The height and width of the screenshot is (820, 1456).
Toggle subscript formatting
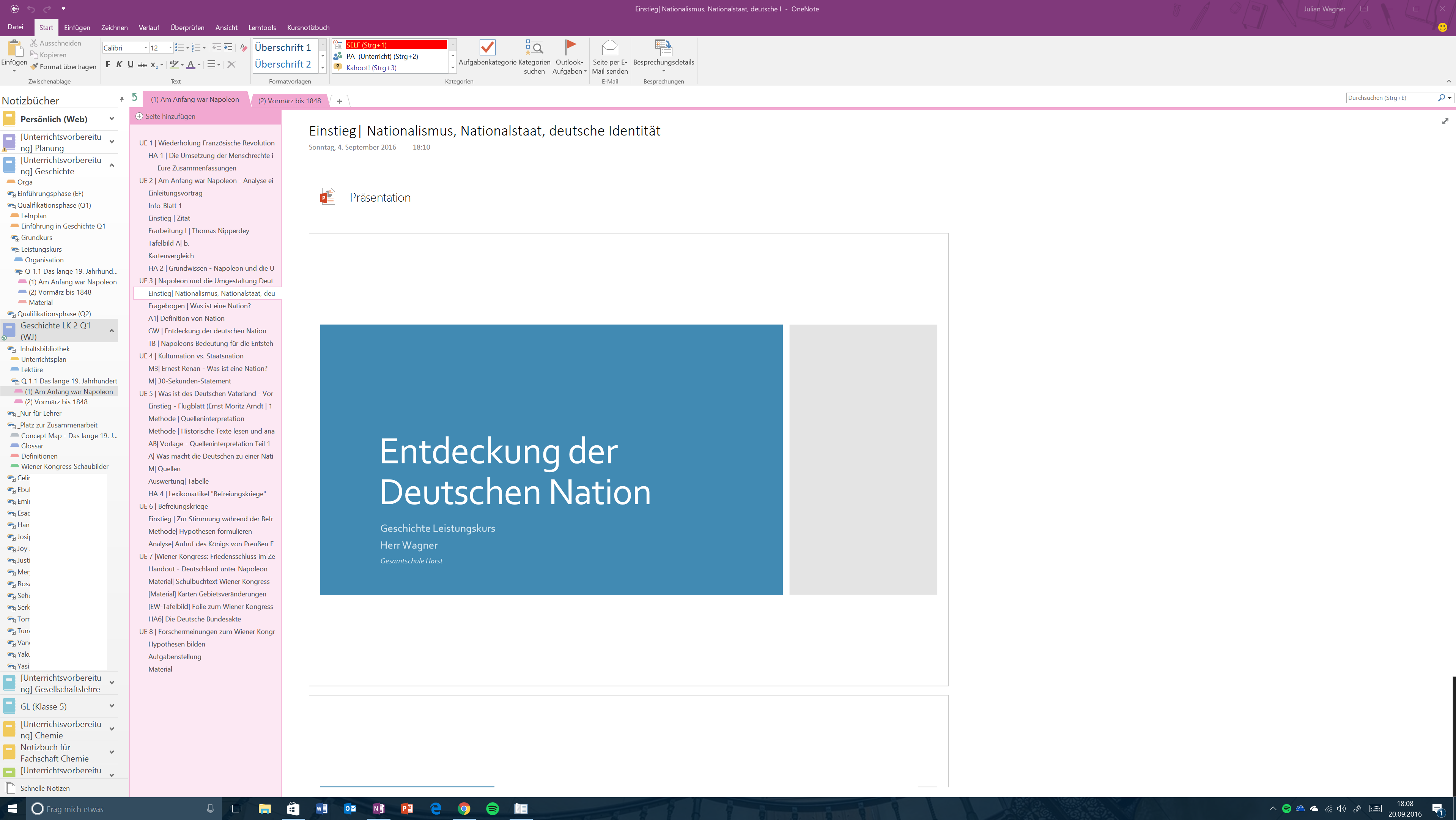coord(153,65)
